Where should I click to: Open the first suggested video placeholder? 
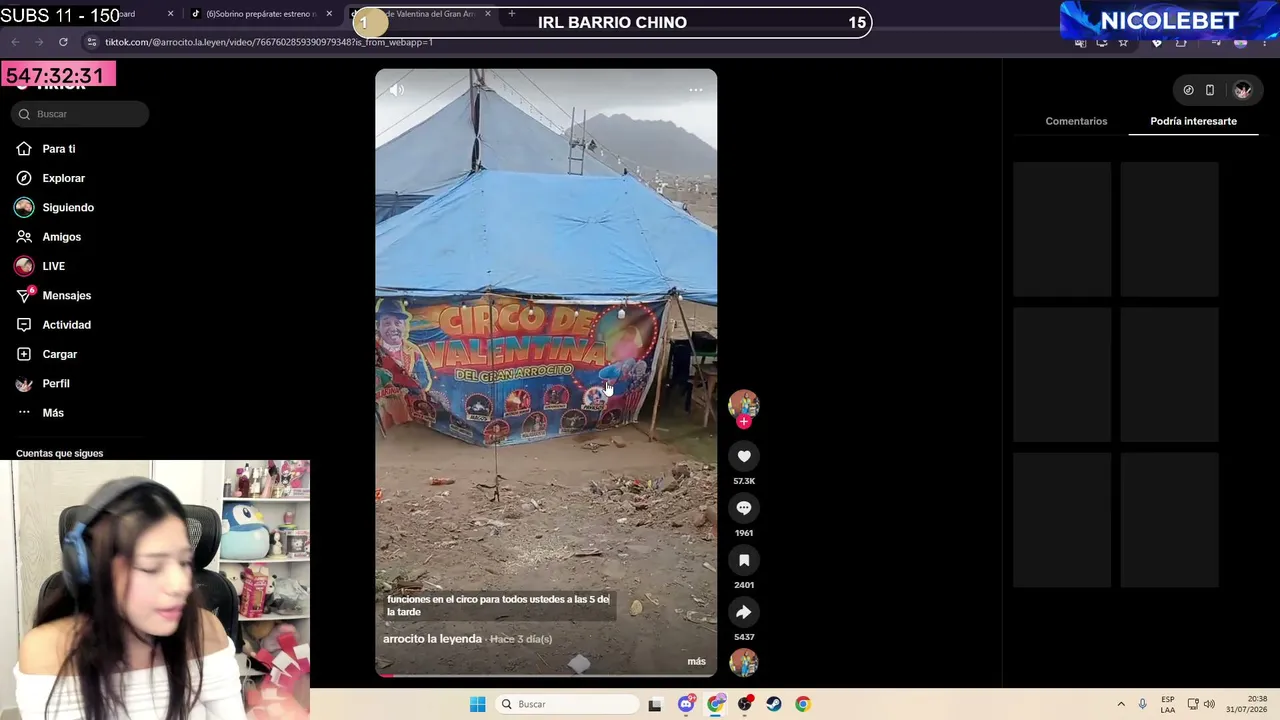pyautogui.click(x=1062, y=230)
